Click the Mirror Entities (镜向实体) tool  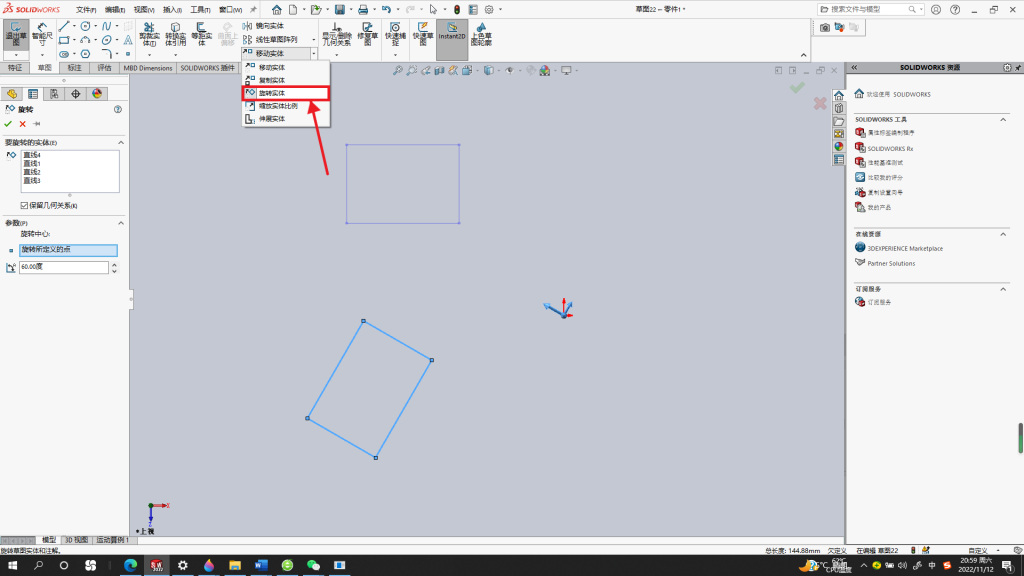click(264, 26)
